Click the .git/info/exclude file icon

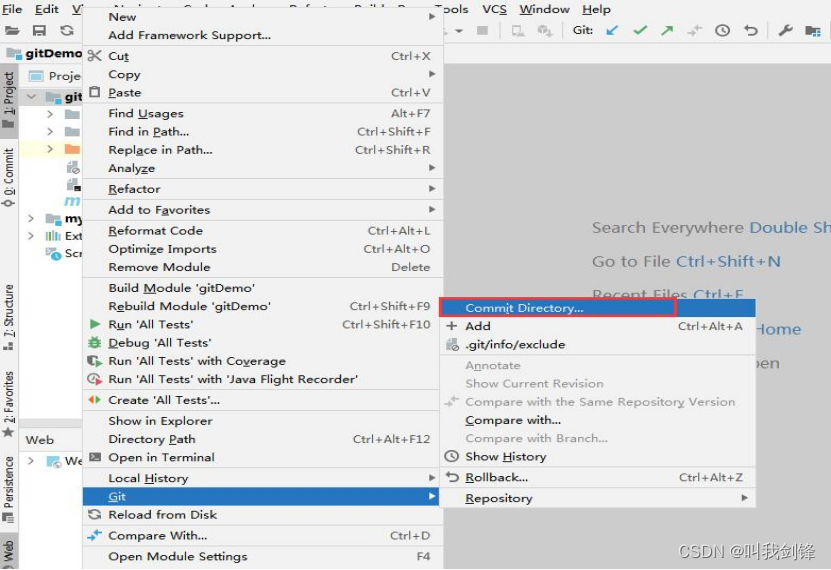[x=452, y=345]
